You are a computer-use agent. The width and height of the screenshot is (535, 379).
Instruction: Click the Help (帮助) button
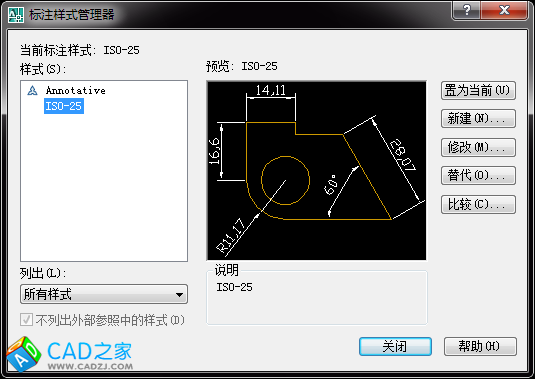point(480,347)
